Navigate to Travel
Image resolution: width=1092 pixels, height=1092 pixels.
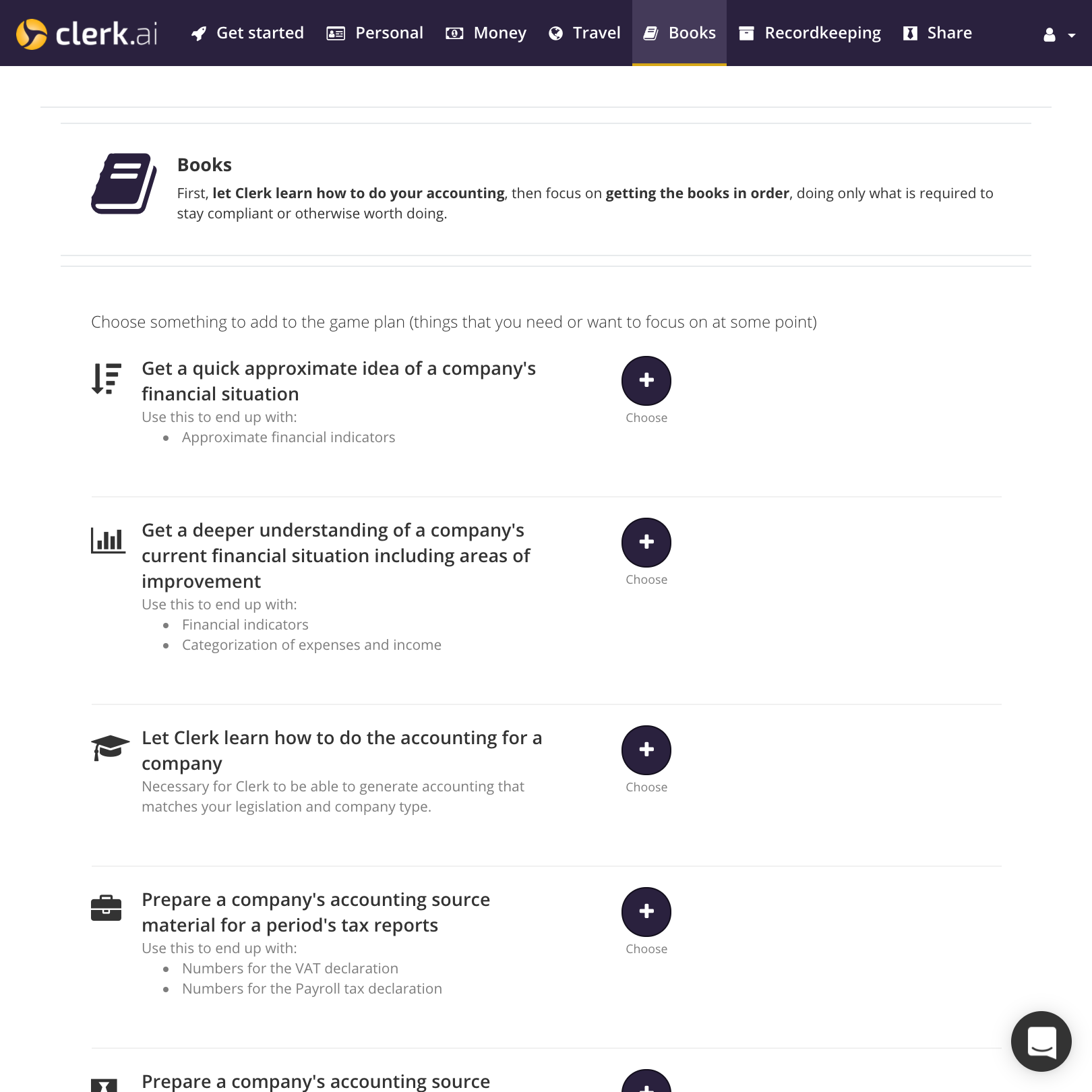click(x=584, y=33)
